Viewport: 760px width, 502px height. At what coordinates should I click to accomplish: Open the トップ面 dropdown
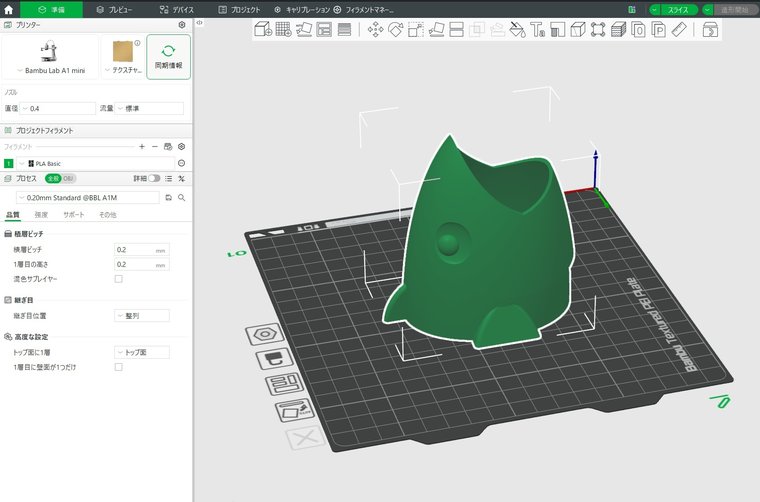(x=142, y=352)
